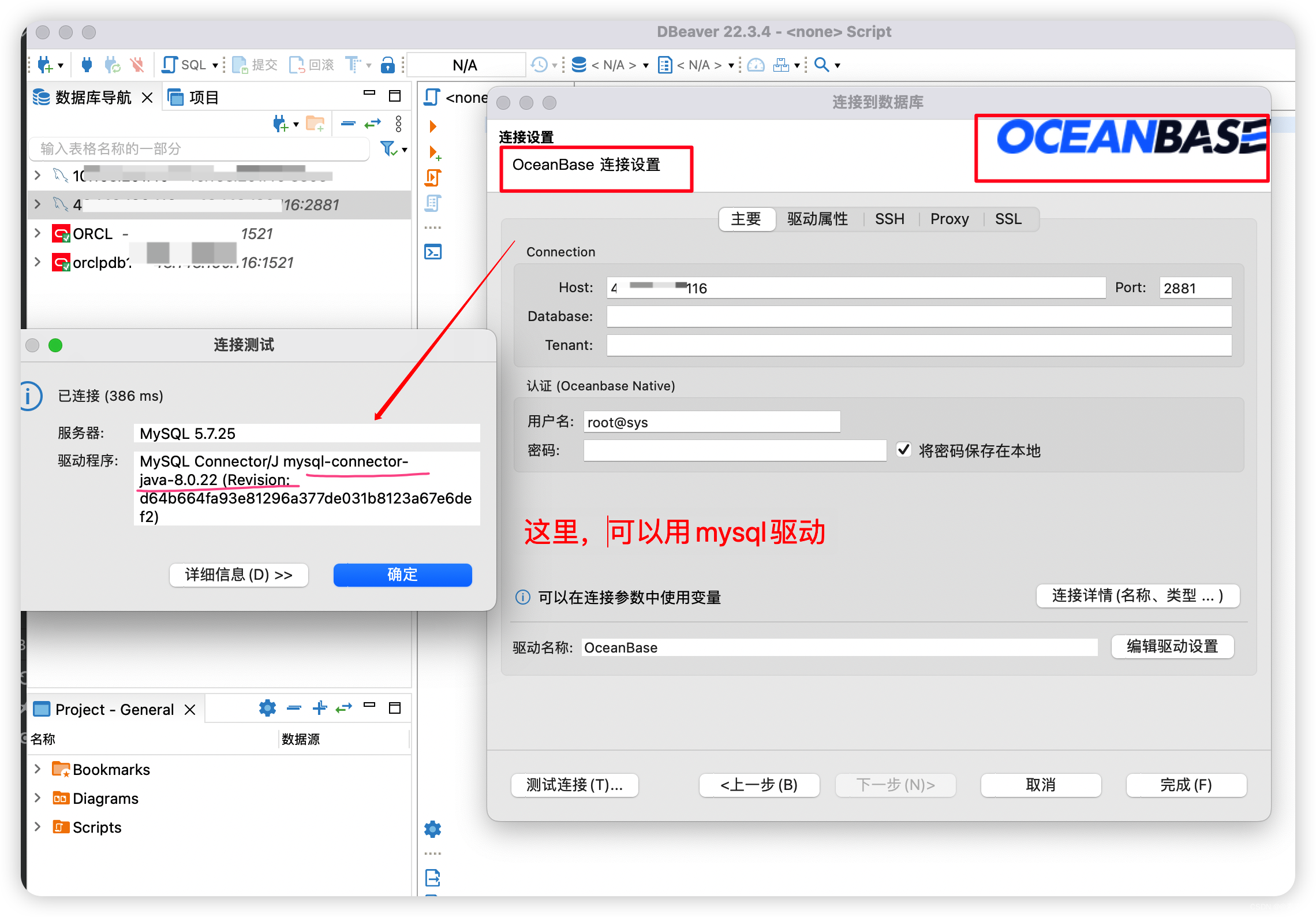Click the Reconnect icon in main toolbar
Image resolution: width=1316 pixels, height=917 pixels.
(112, 65)
